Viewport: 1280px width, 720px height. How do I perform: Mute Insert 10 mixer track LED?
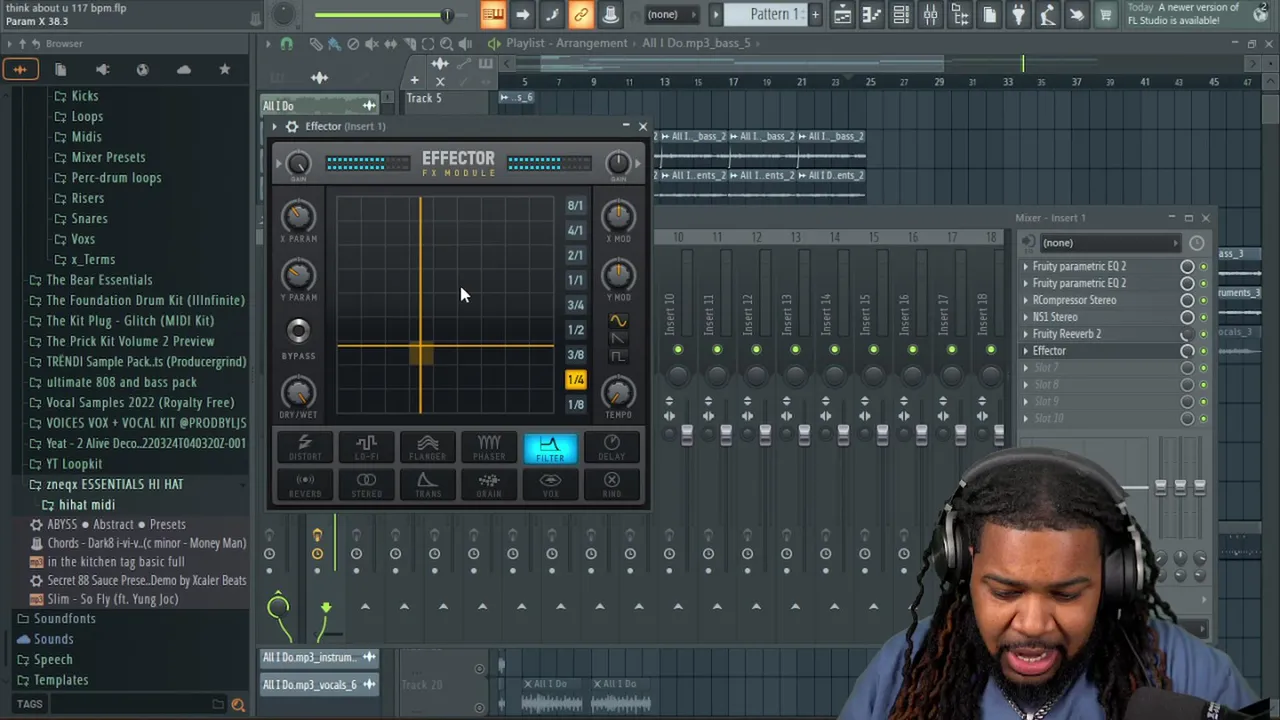tap(678, 350)
